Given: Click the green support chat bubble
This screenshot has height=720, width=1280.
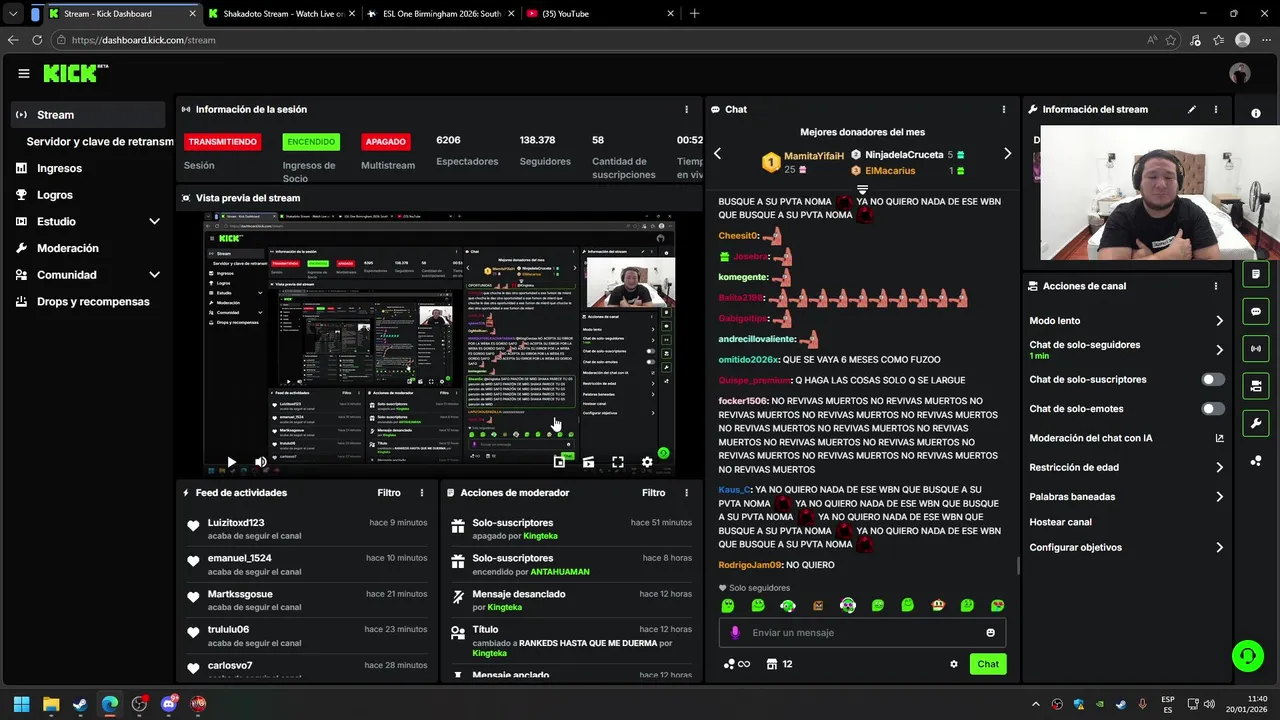Looking at the screenshot, I should [1247, 656].
